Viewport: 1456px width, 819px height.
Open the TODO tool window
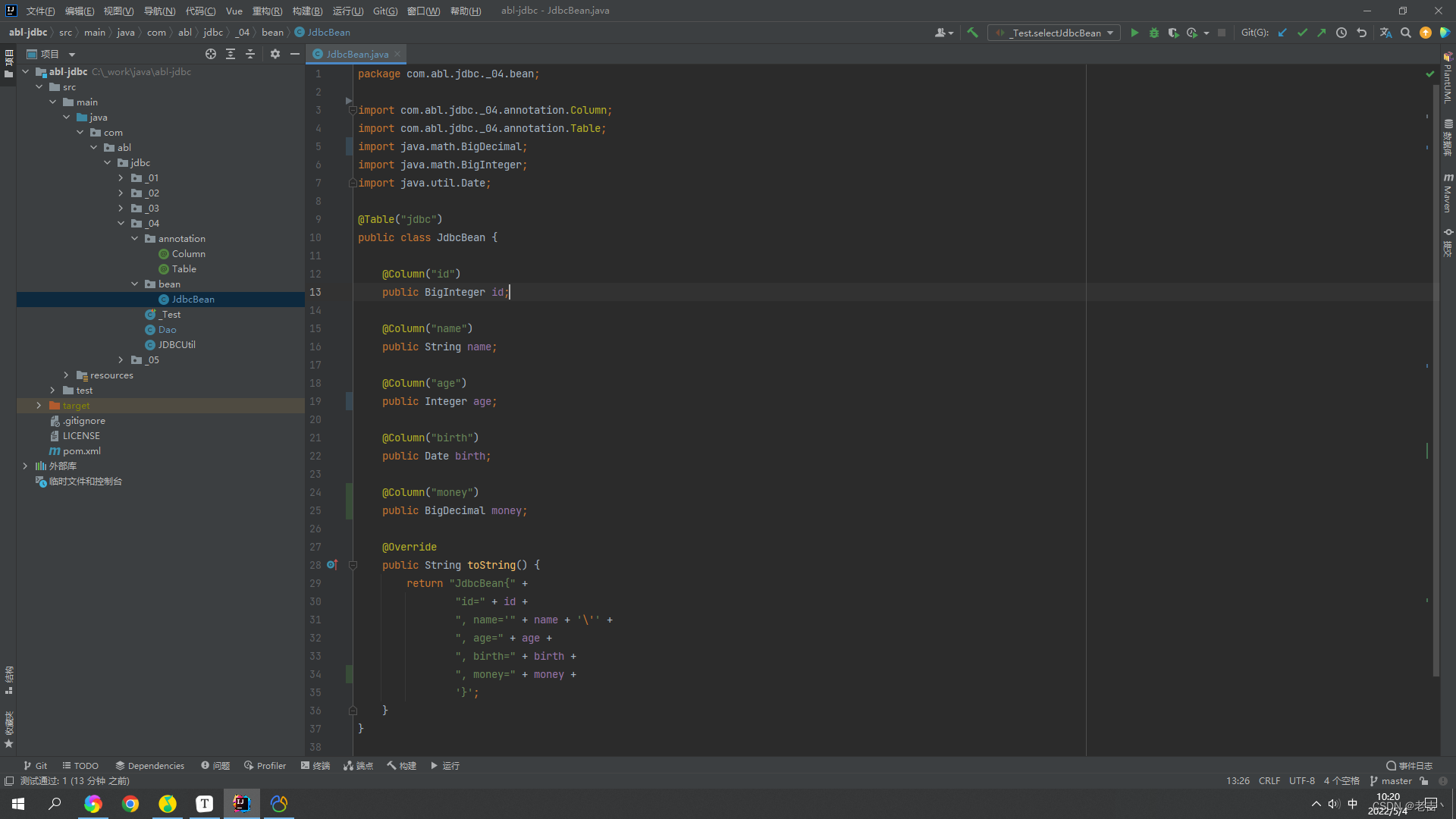(80, 765)
